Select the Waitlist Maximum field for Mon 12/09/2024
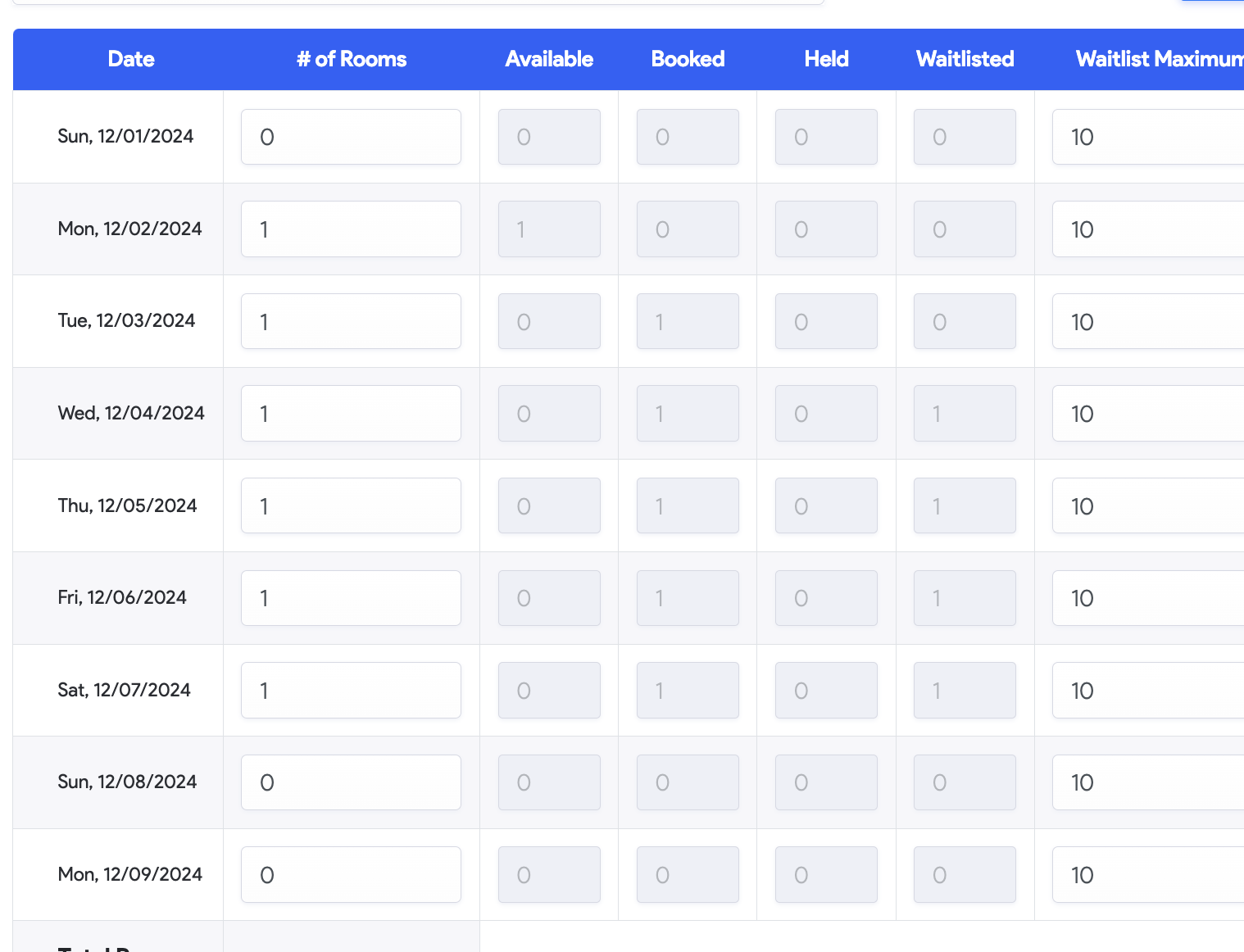 [1147, 874]
